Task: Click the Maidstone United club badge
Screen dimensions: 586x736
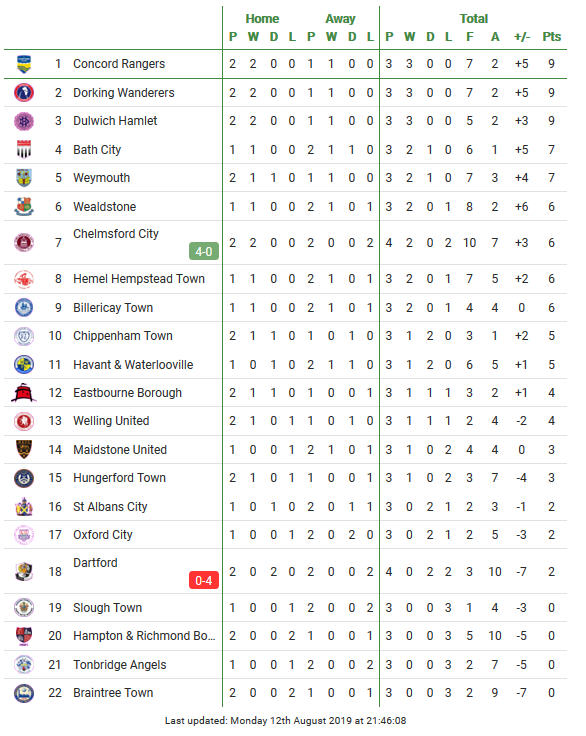Action: coord(24,449)
